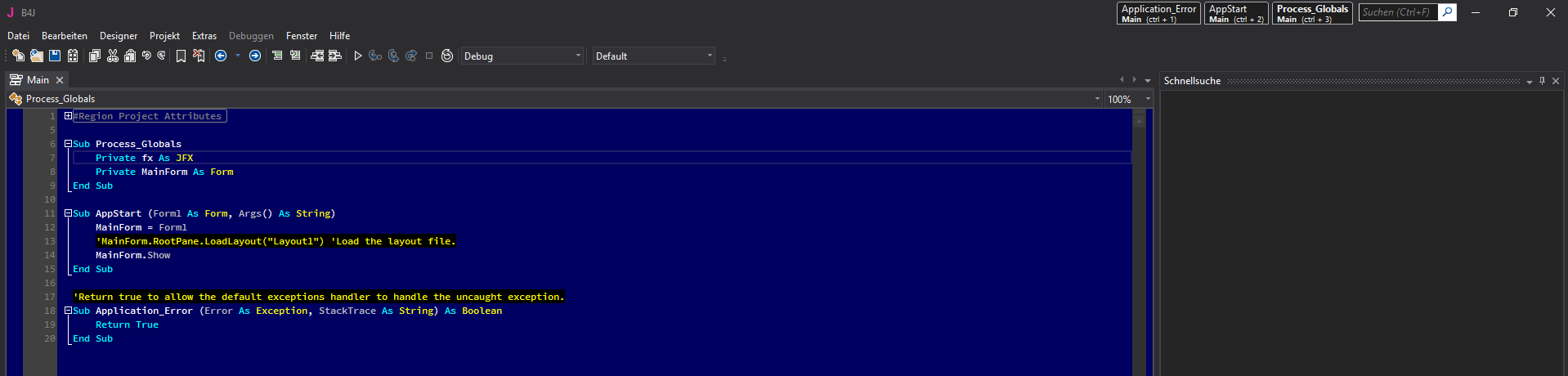
Task: Click the Copy toolbar icon
Action: click(95, 56)
